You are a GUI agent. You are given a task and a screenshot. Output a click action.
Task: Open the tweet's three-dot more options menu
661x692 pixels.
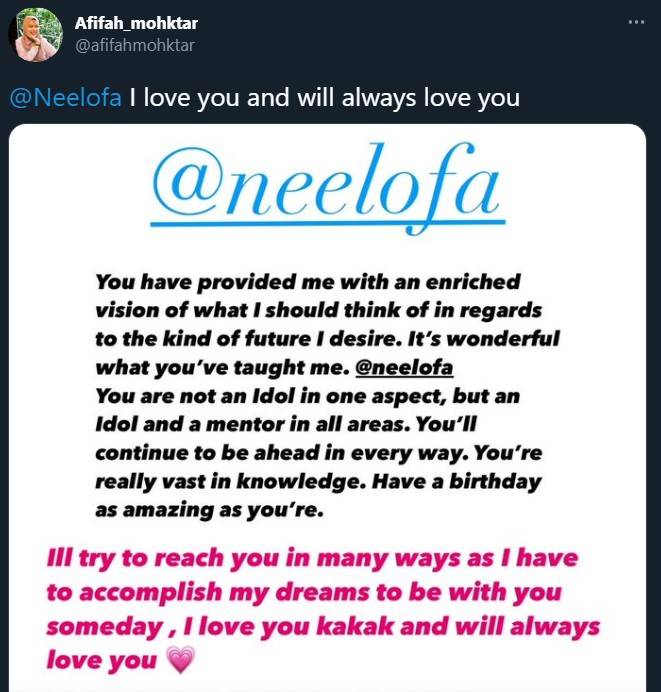(636, 22)
